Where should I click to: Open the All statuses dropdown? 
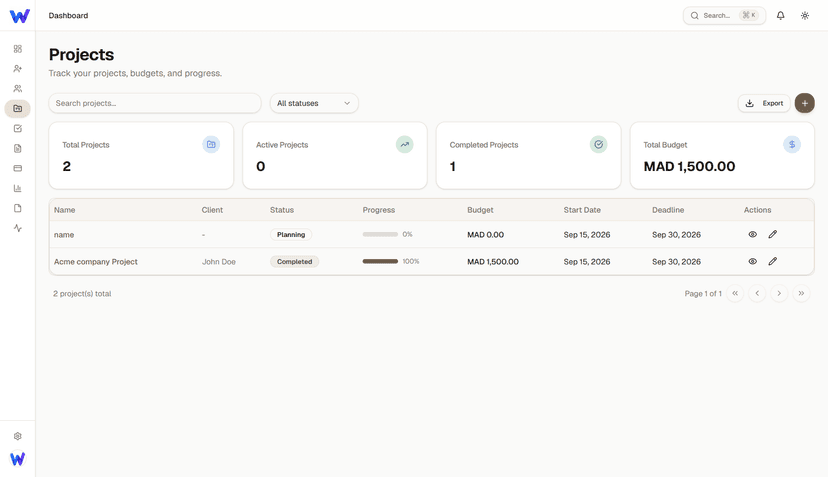coord(314,103)
